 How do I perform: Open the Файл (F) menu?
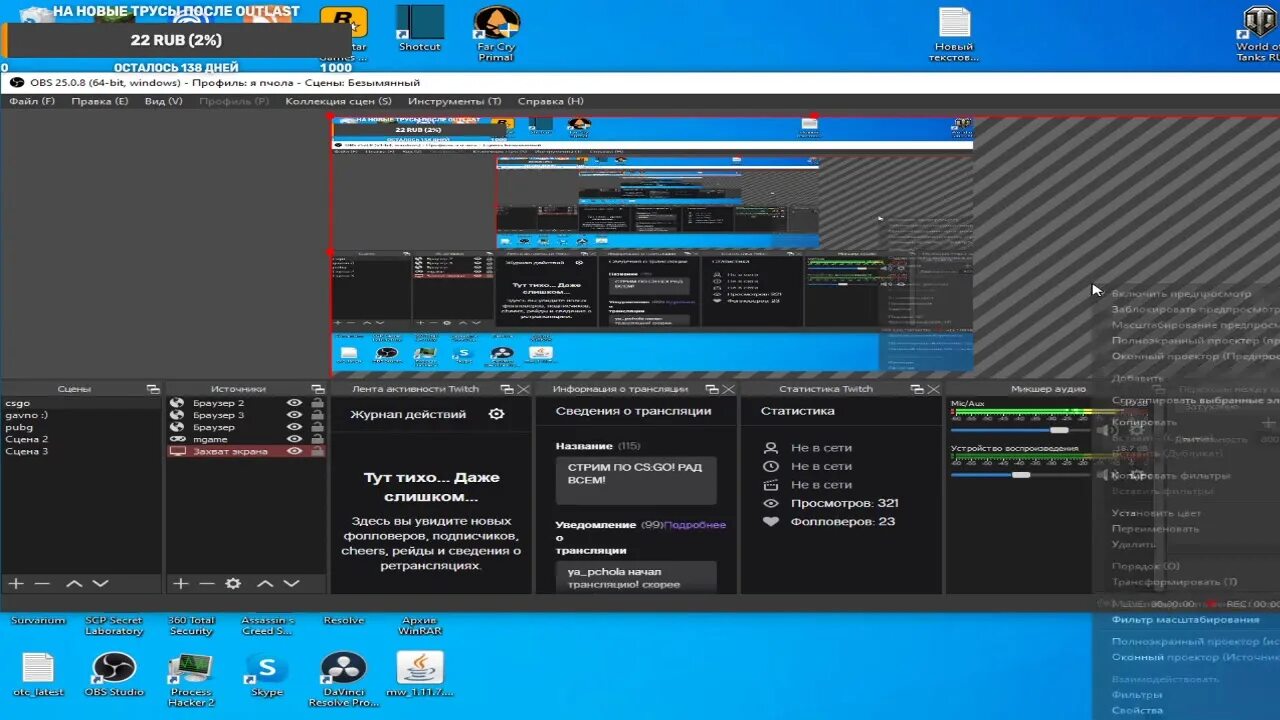pyautogui.click(x=32, y=101)
